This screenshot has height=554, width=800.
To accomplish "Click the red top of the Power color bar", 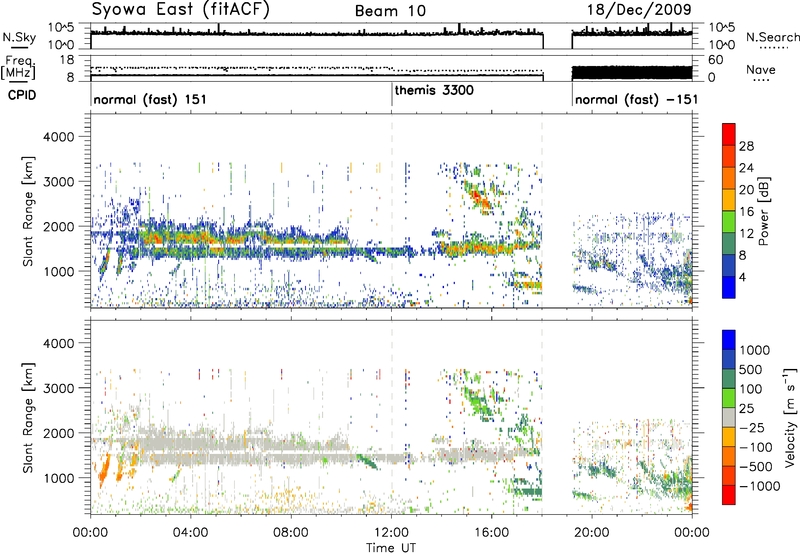I will [x=729, y=133].
